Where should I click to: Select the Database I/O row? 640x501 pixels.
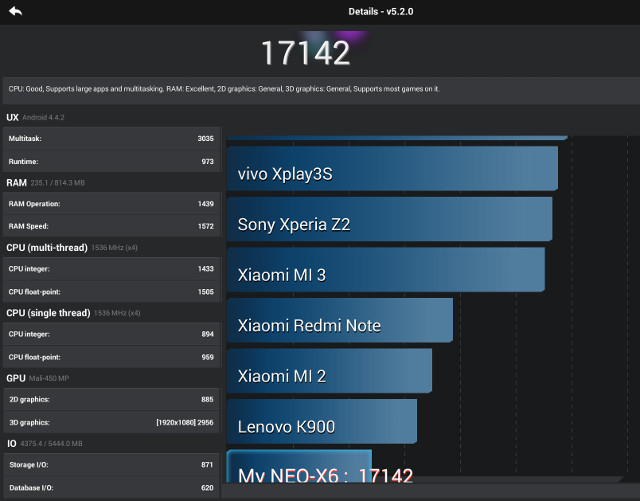pyautogui.click(x=111, y=488)
